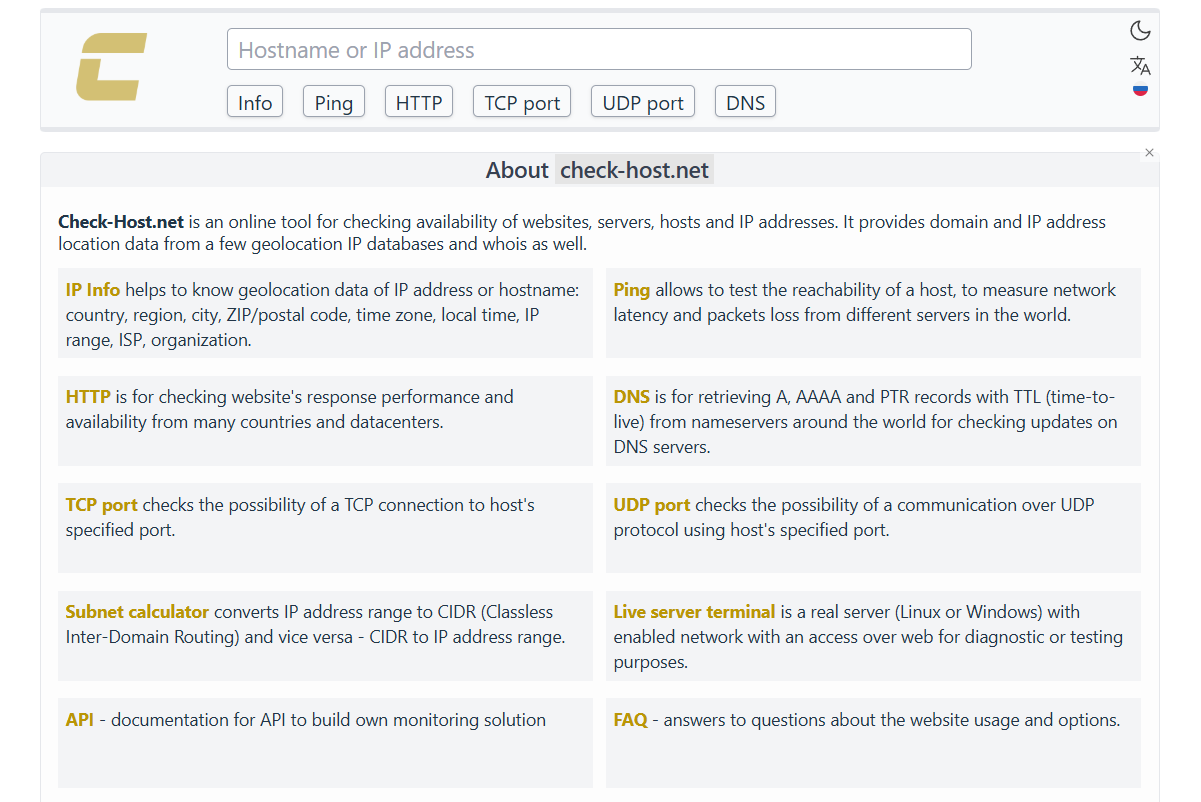Toggle dark mode moon icon
Viewport: 1201px width, 802px height.
[x=1140, y=31]
